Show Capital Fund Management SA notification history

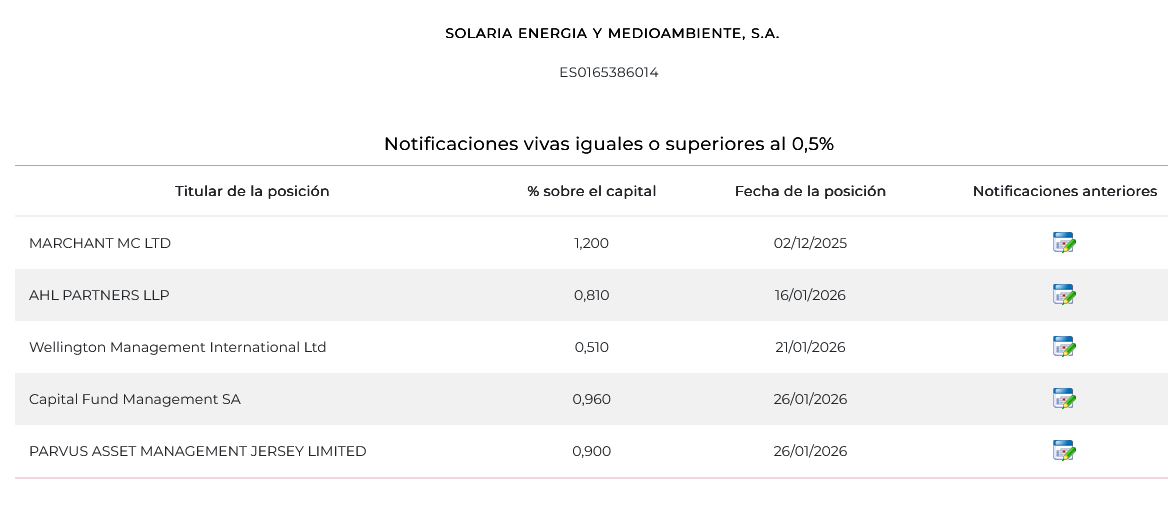pyautogui.click(x=1064, y=399)
